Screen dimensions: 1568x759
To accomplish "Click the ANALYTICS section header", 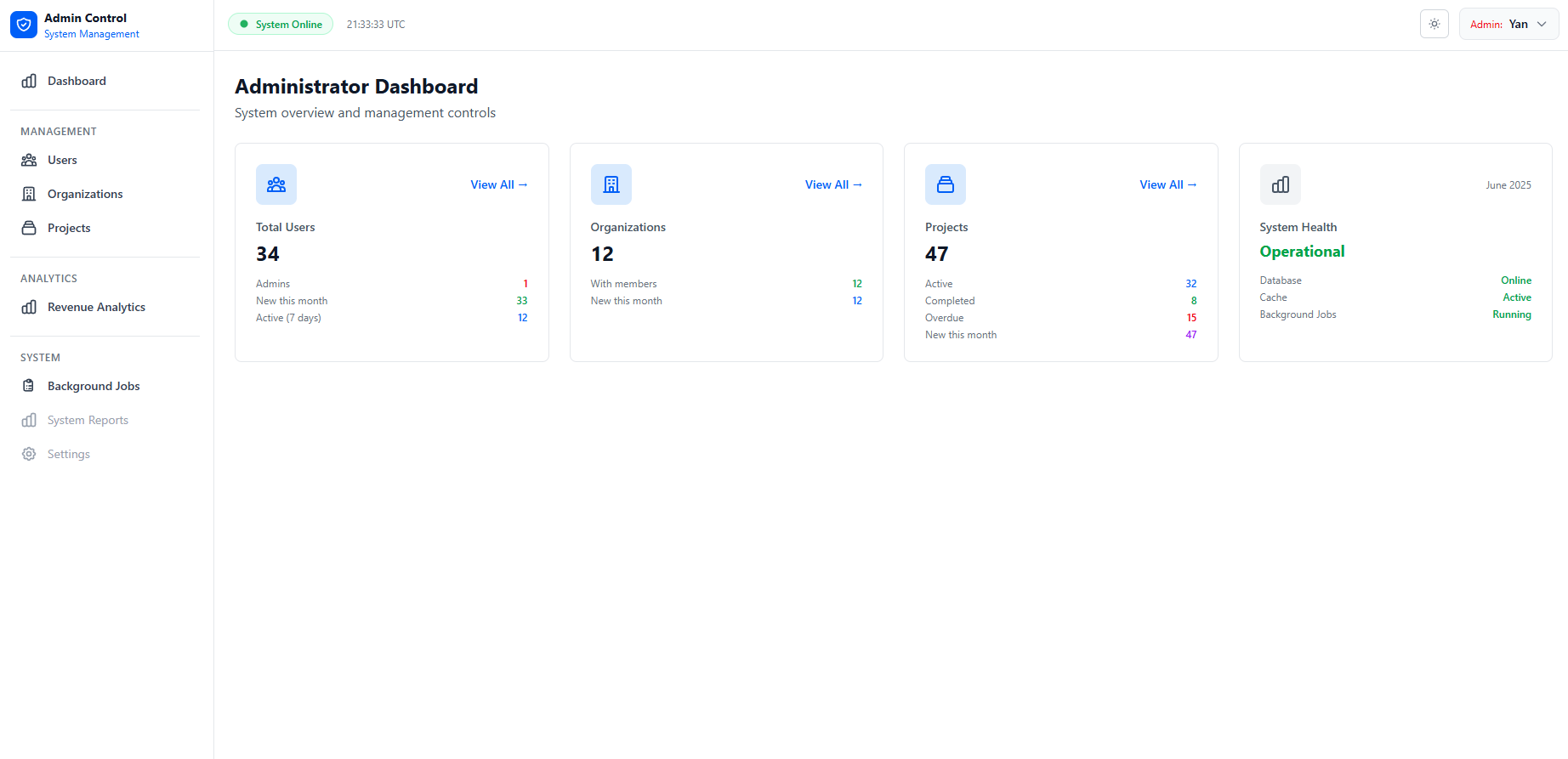I will coord(48,279).
